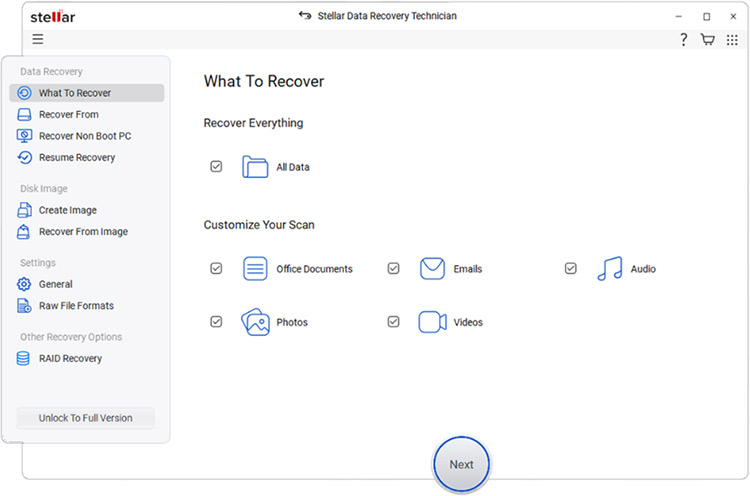The height and width of the screenshot is (496, 750).
Task: Click the Photos picture icon
Action: [x=256, y=322]
